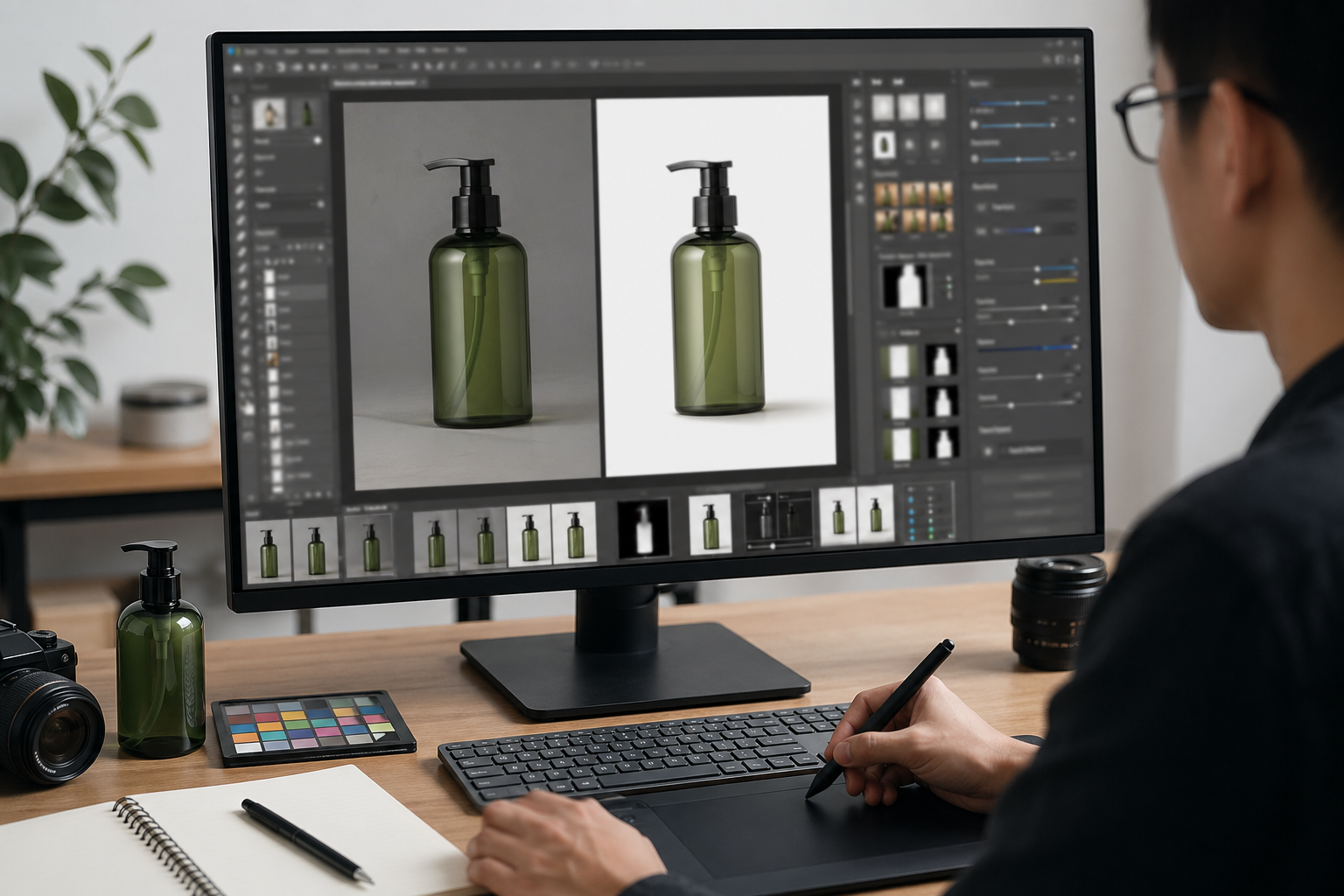Click the gear icon at the bottom of the right panel
This screenshot has height=896, width=1344.
pos(989,450)
